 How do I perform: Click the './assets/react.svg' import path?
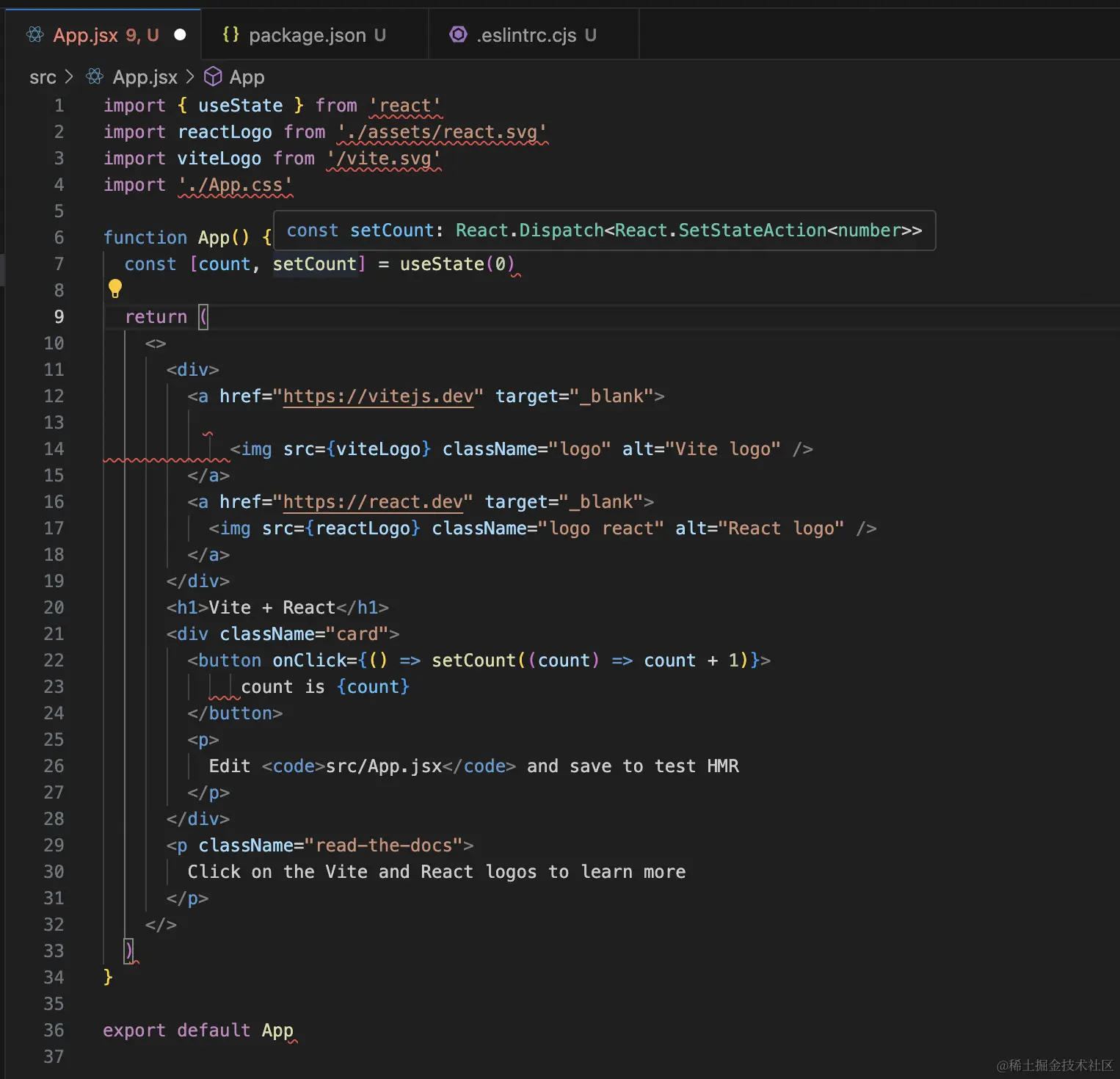click(x=442, y=132)
